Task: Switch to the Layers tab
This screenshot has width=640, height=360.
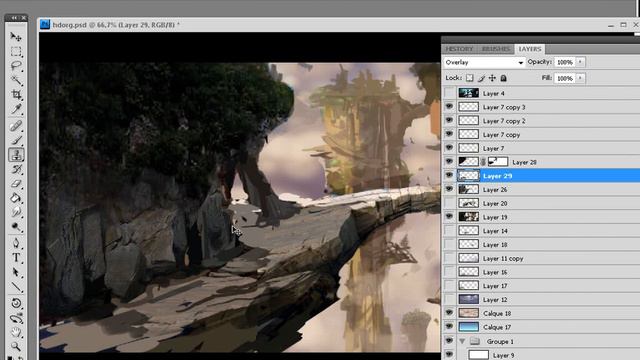Action: pyautogui.click(x=530, y=49)
